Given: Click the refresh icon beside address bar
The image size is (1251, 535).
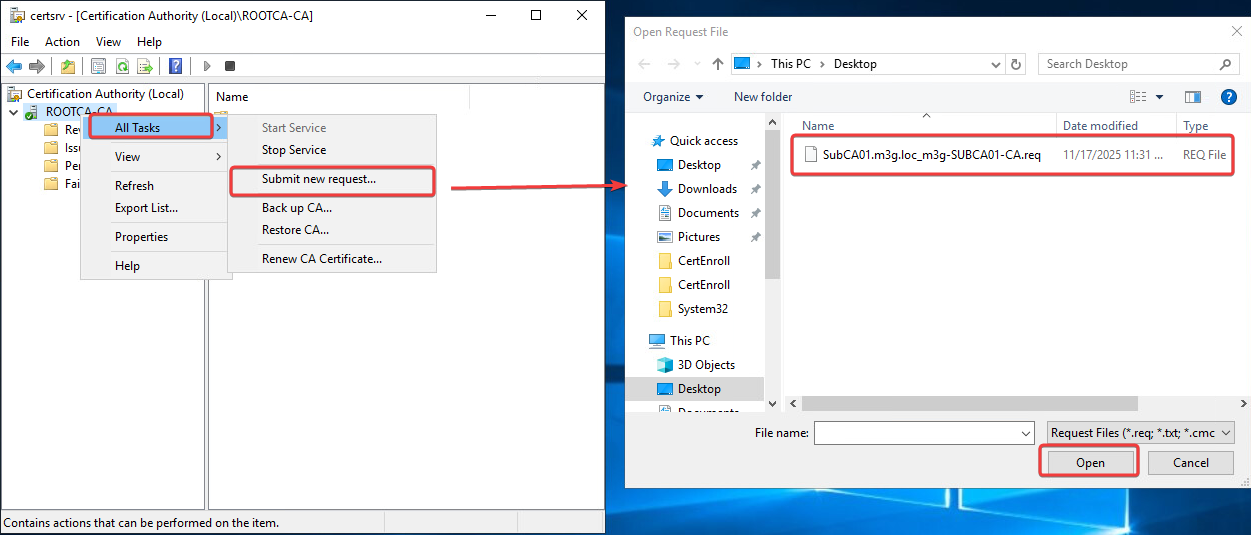Looking at the screenshot, I should pos(1016,64).
